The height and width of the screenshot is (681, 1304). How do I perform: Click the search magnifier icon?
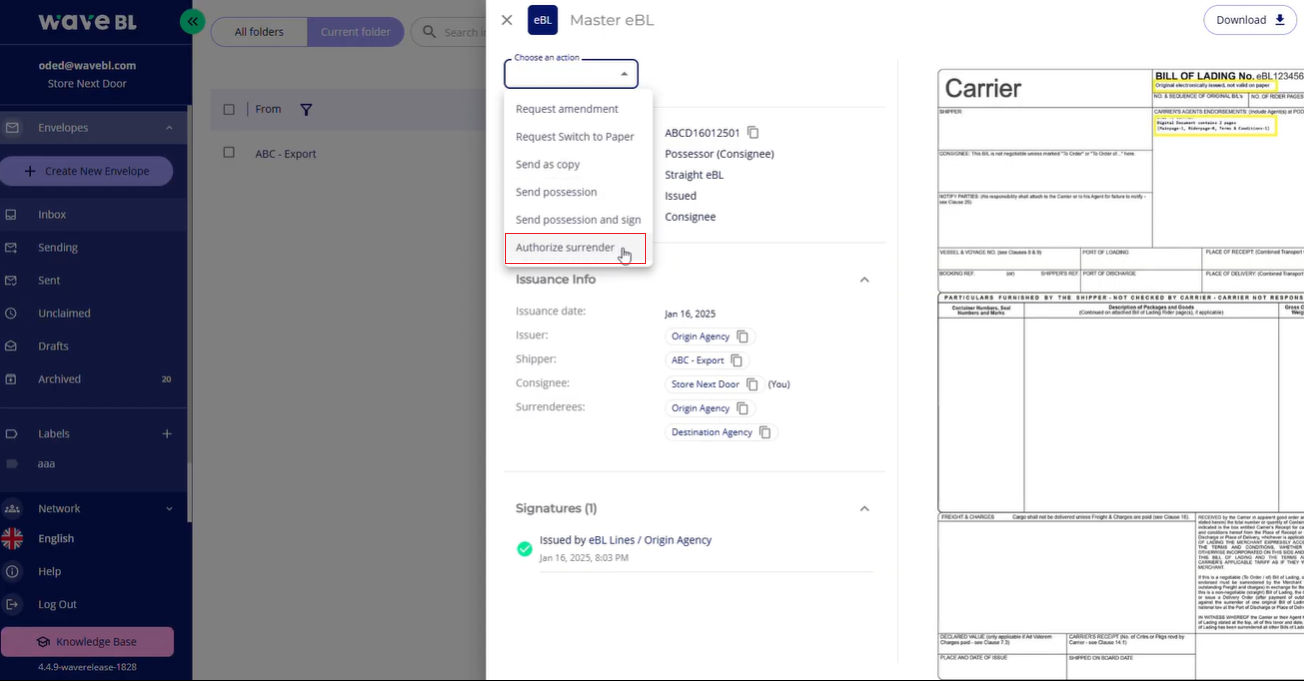[x=429, y=32]
